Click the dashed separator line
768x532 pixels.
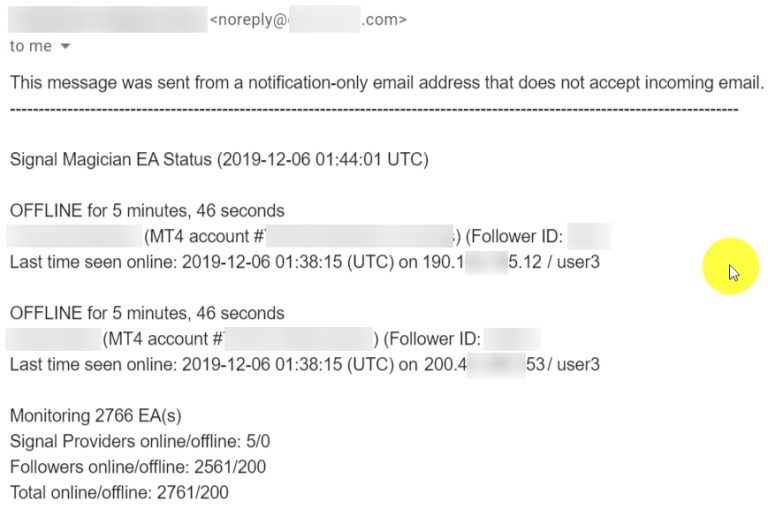(x=373, y=107)
